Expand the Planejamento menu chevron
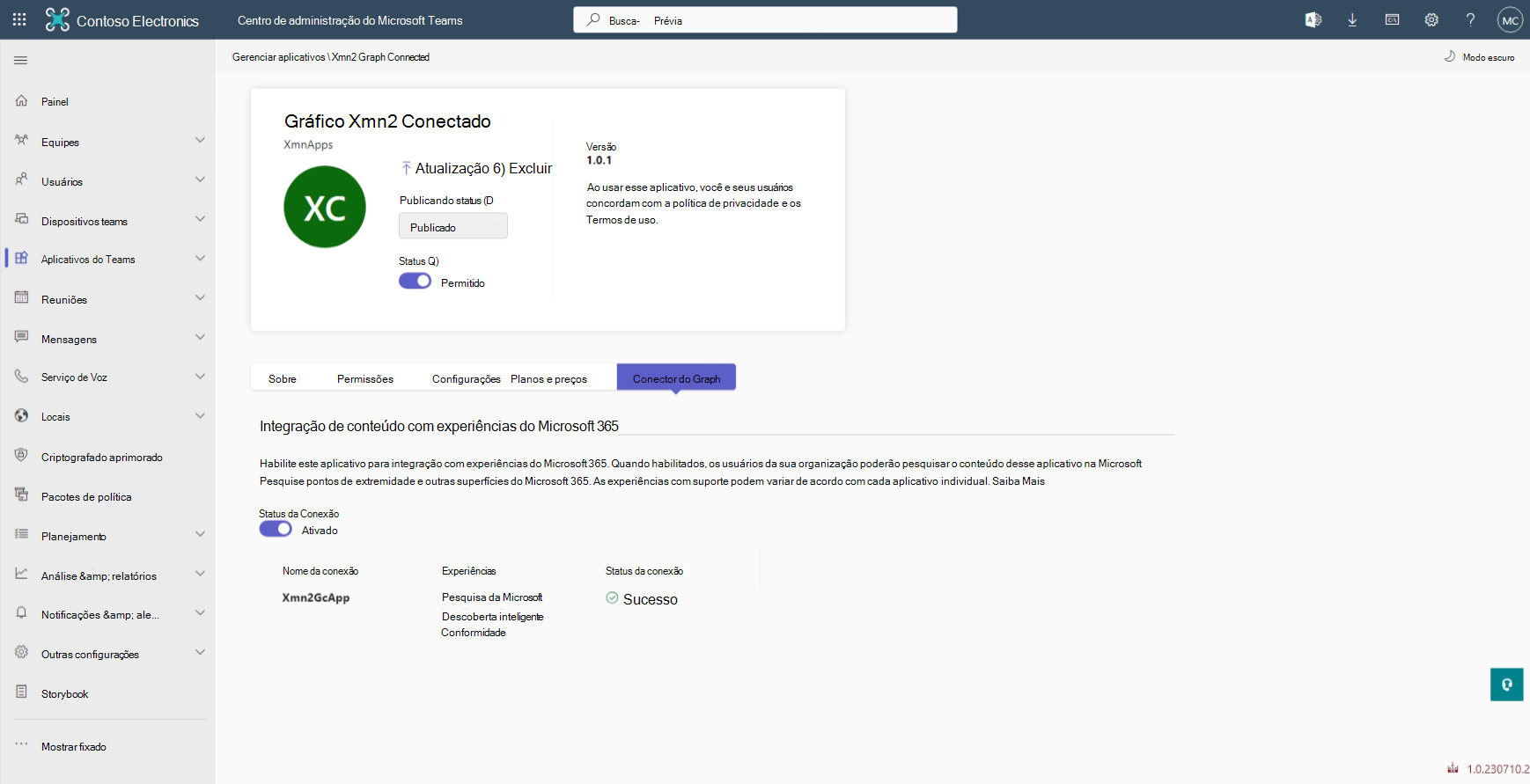Image resolution: width=1530 pixels, height=784 pixels. tap(200, 535)
